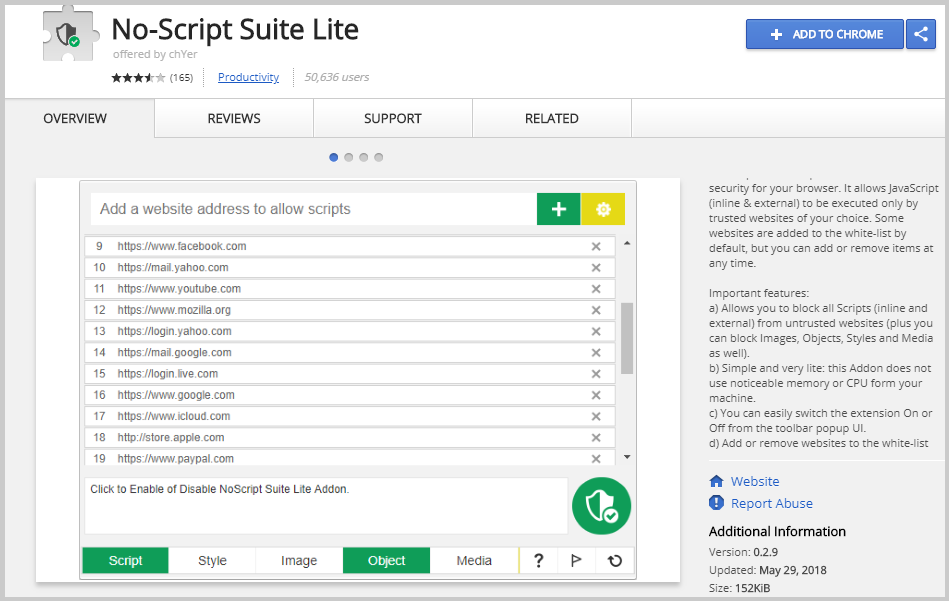Click the 'Click to Enable of Disable' description box
949x601 pixels.
click(x=326, y=506)
